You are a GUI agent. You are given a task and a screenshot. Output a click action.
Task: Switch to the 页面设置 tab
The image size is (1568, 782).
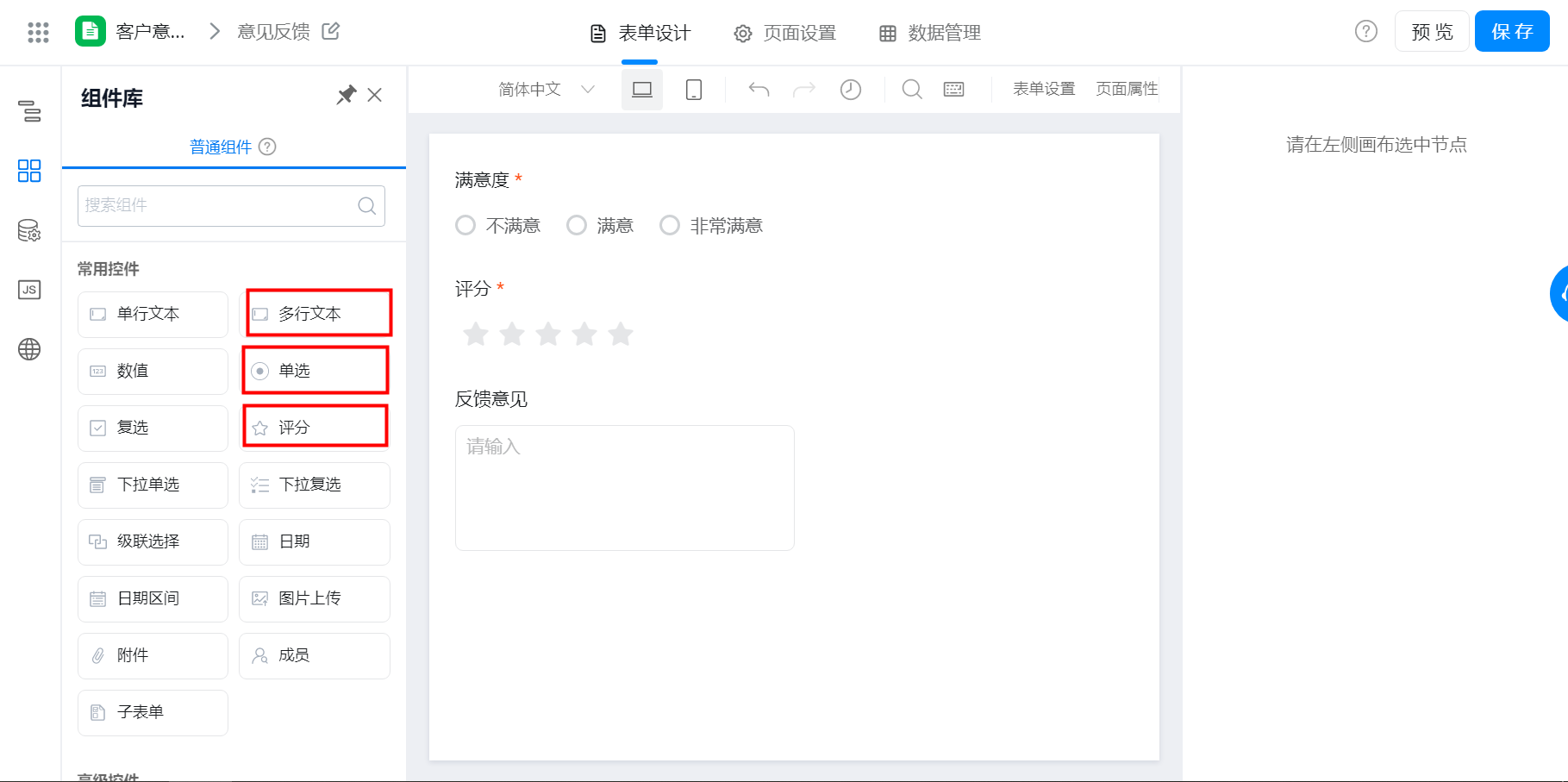784,33
